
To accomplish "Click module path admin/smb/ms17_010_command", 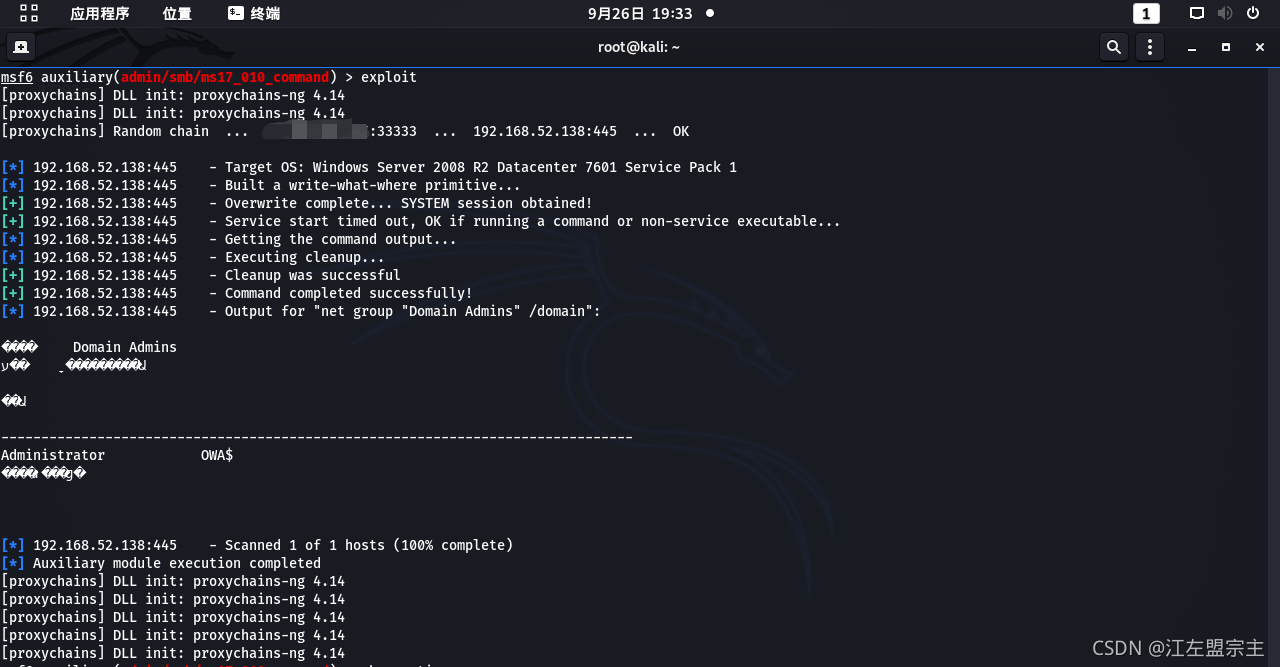I will (225, 77).
